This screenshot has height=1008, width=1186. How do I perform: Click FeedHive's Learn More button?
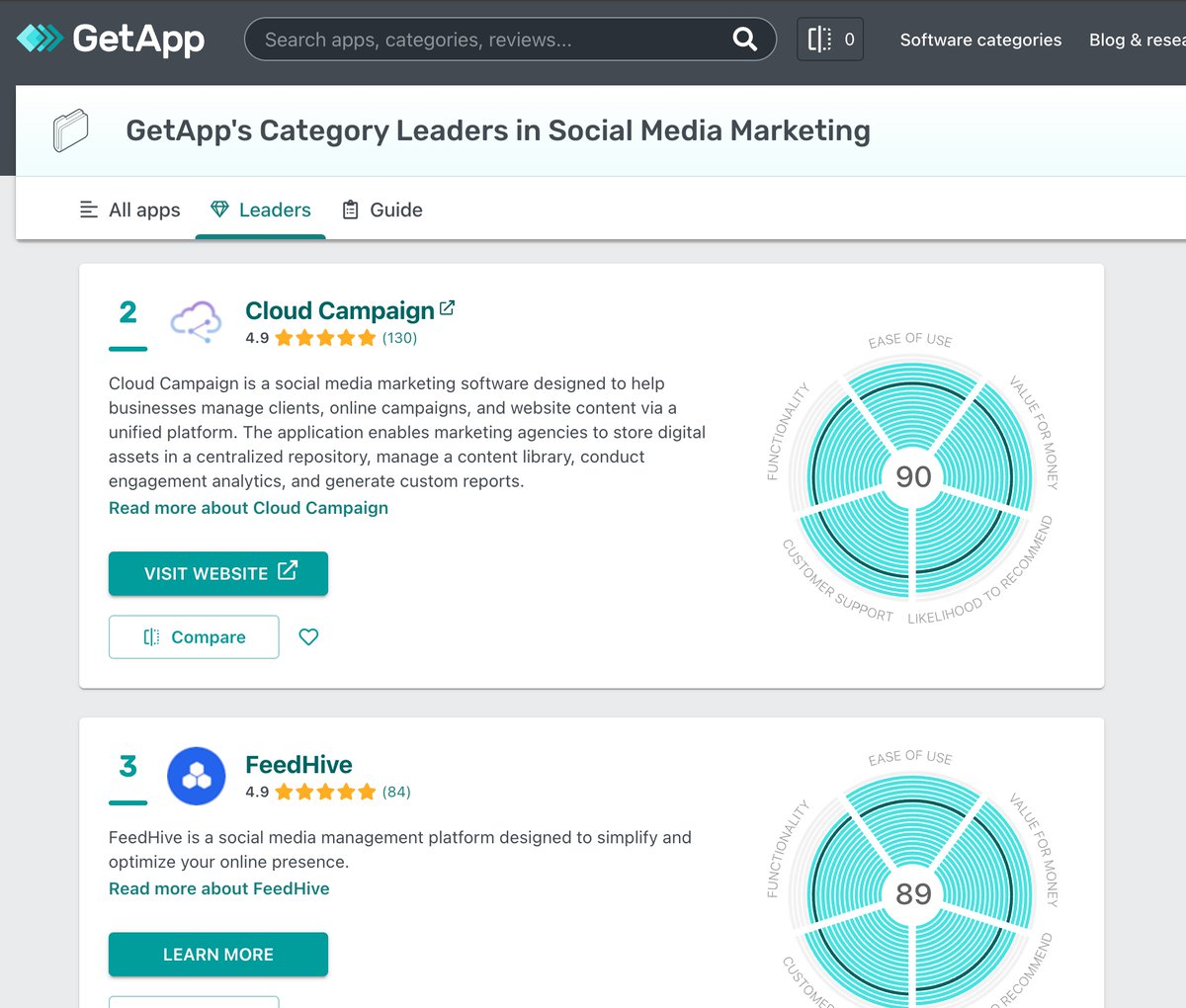coord(218,955)
